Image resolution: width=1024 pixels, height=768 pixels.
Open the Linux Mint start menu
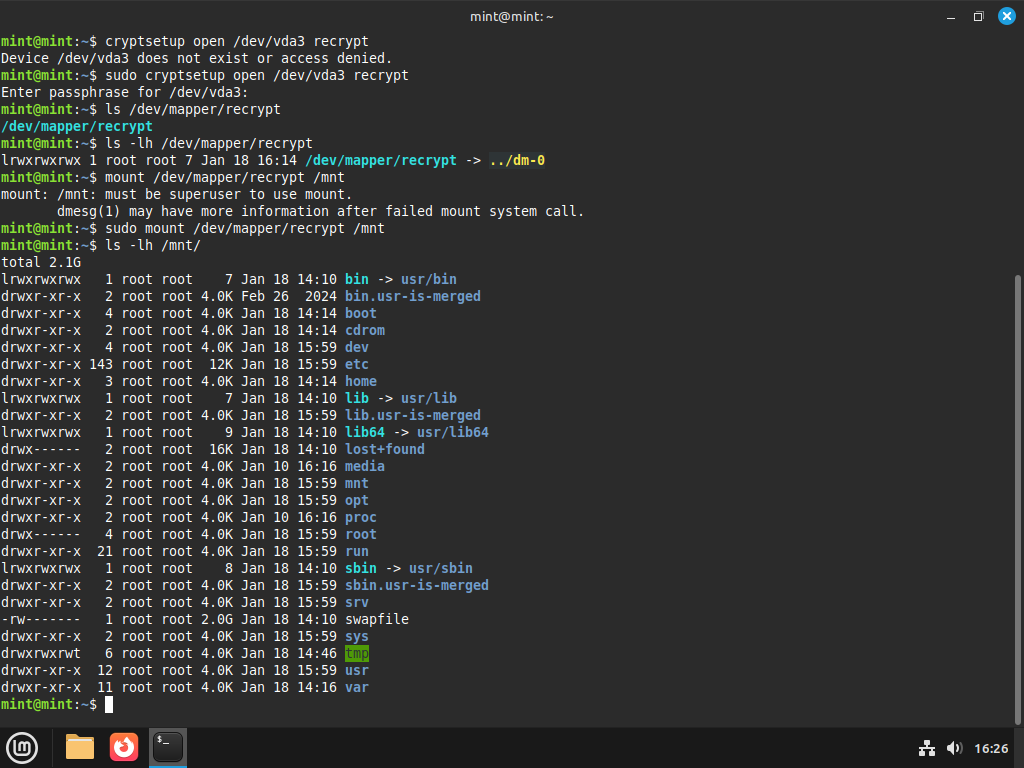pos(22,747)
